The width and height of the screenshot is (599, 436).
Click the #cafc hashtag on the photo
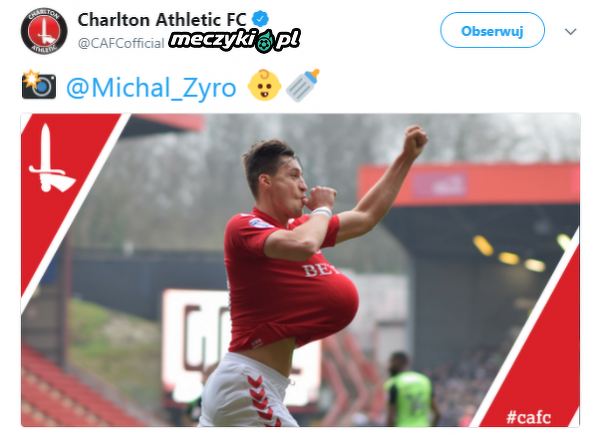click(x=529, y=417)
